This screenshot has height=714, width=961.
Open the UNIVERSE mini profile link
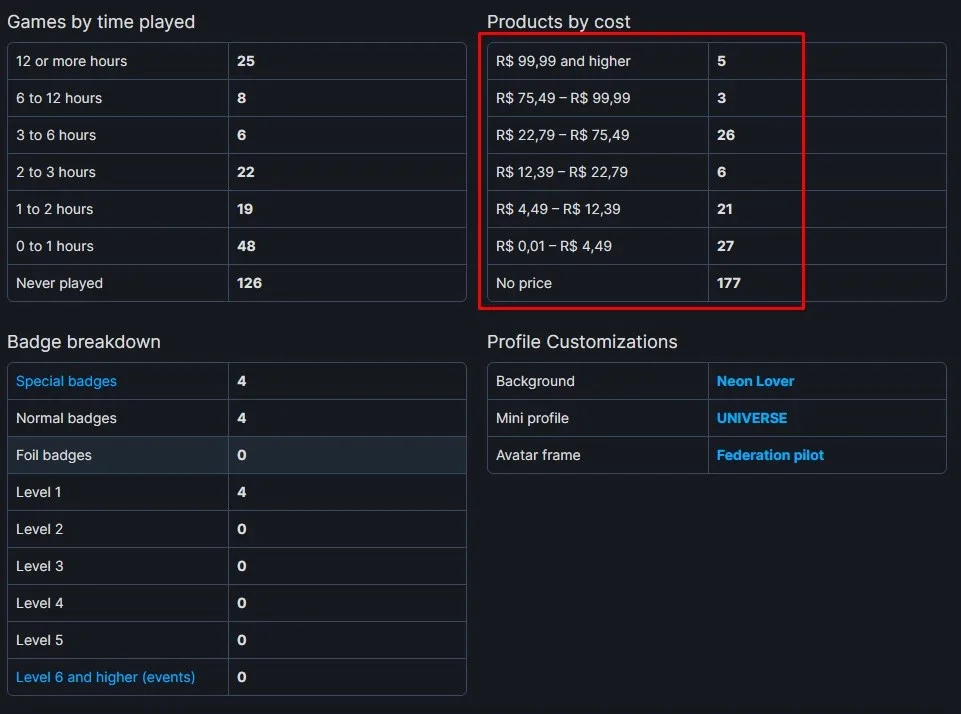[x=751, y=418]
